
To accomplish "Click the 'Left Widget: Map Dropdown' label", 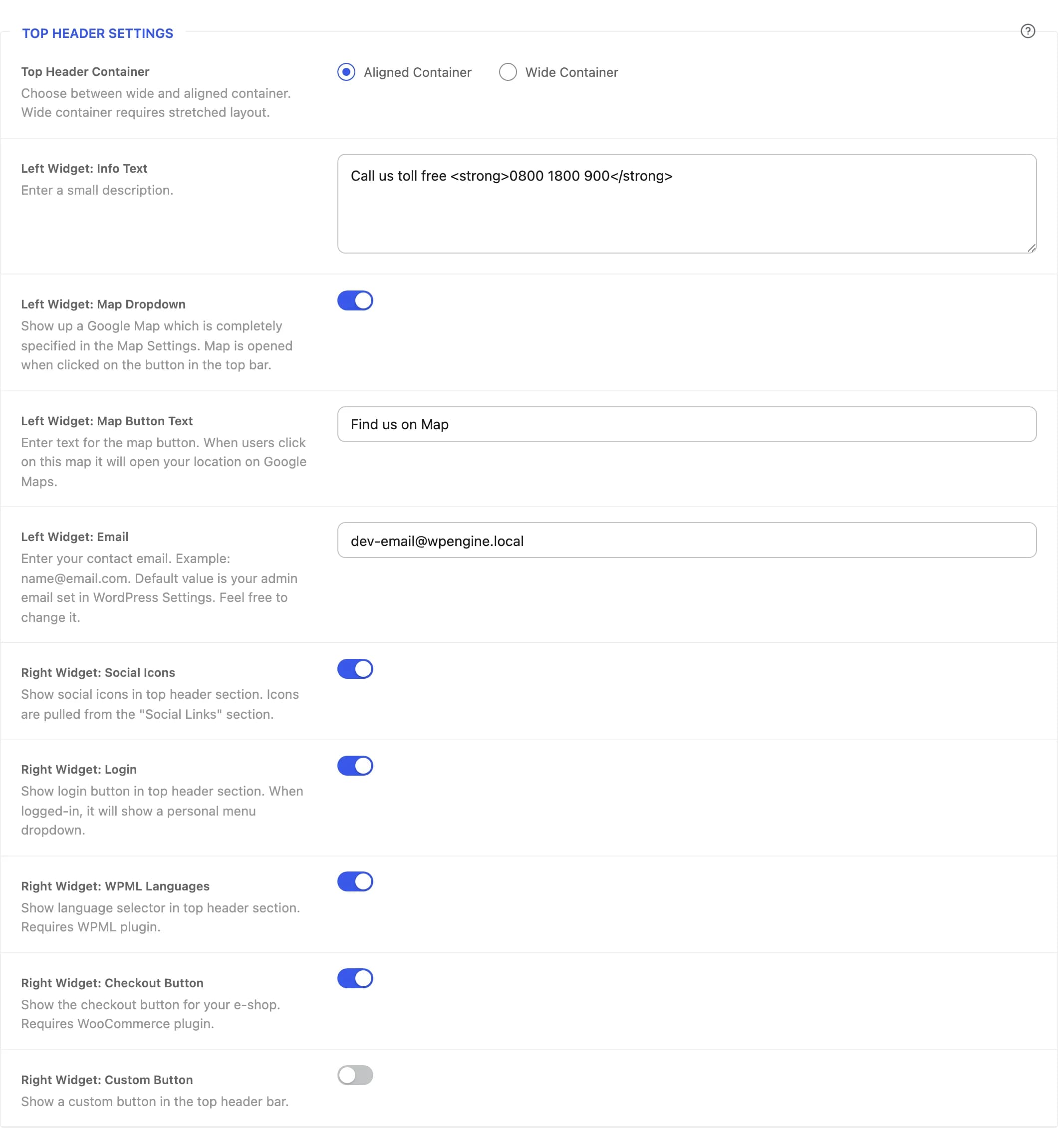I will [x=103, y=304].
